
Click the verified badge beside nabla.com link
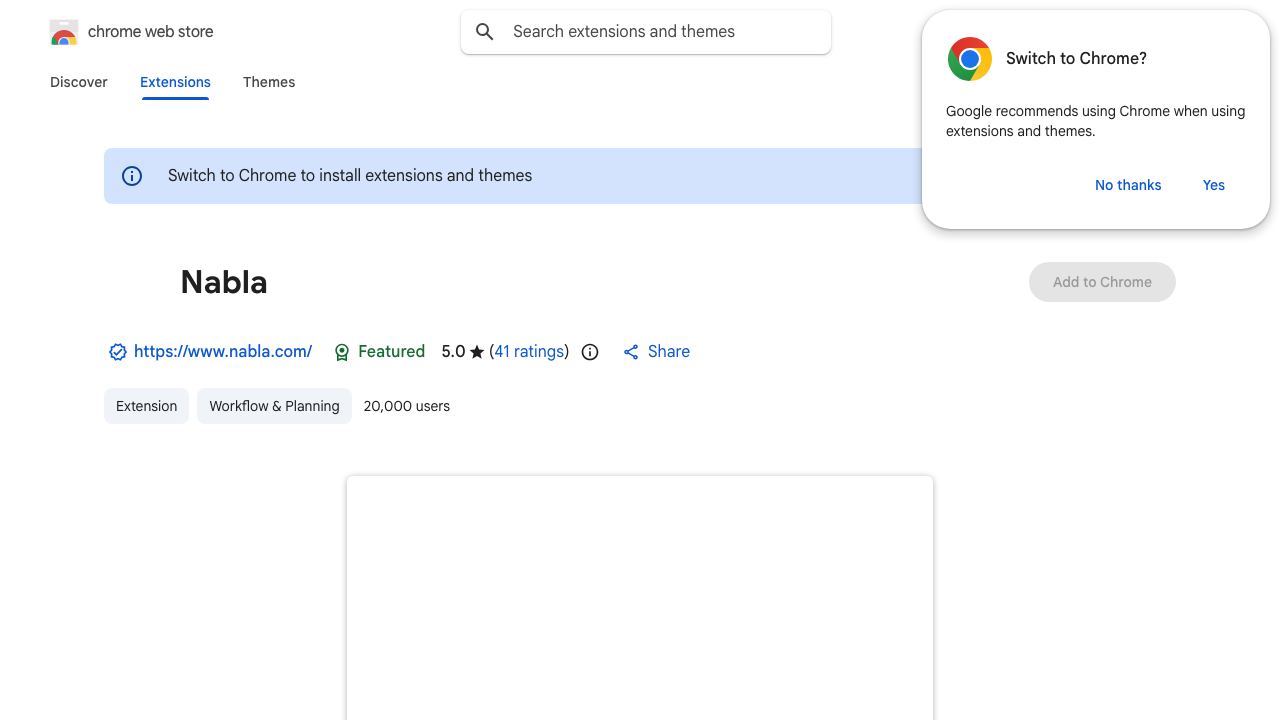118,352
